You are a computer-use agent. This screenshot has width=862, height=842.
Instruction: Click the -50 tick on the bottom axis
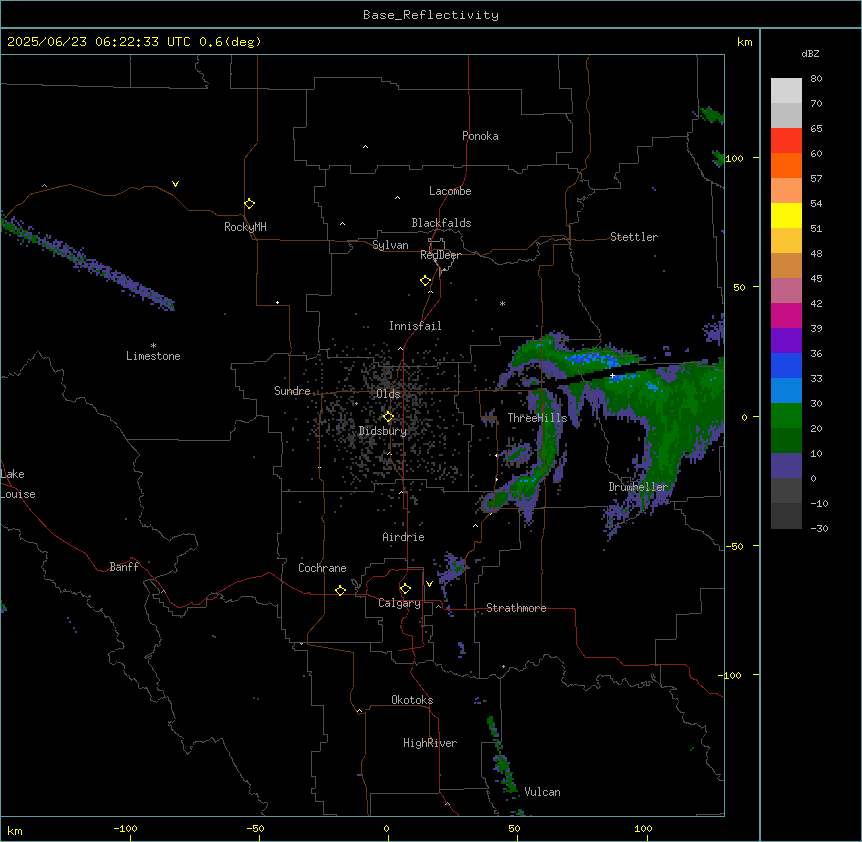click(x=255, y=828)
